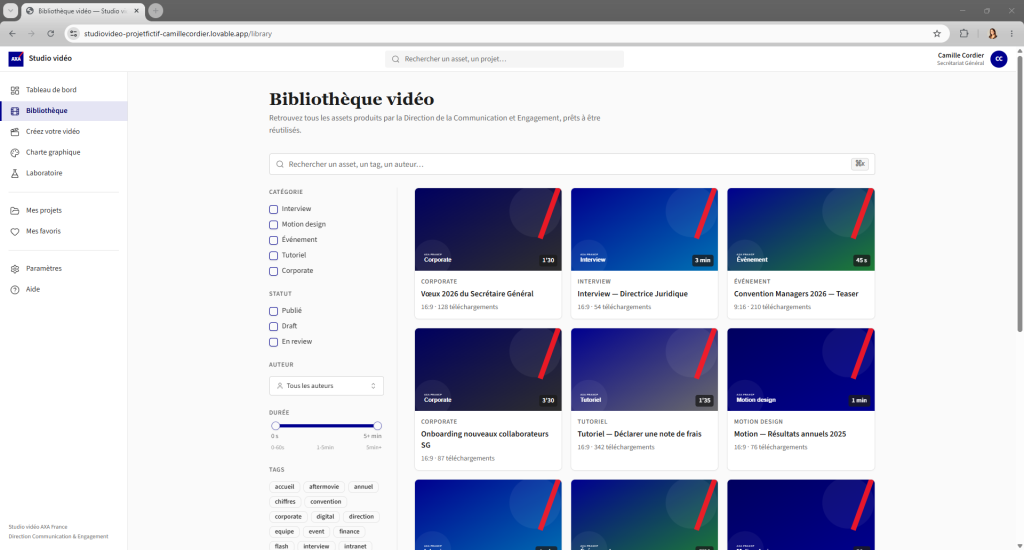Viewport: 1024px width, 550px height.
Task: Click the CC user avatar
Action: pos(999,59)
